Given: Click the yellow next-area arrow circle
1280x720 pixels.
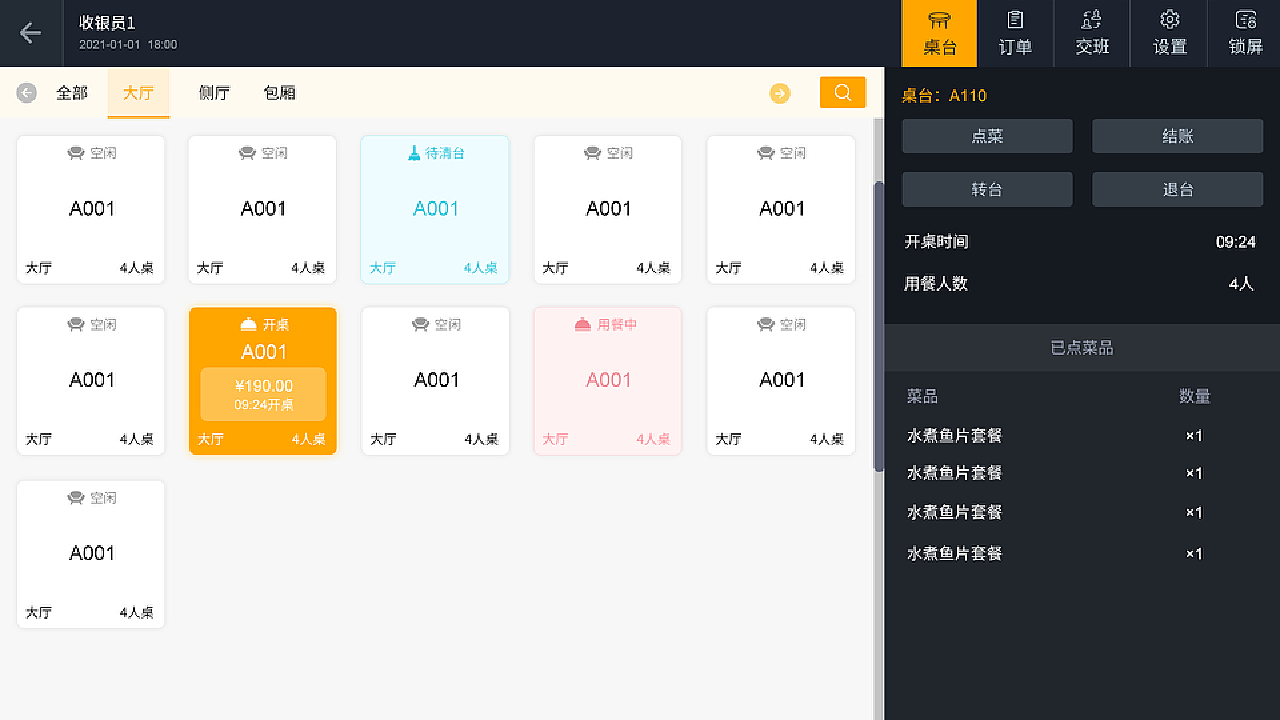Looking at the screenshot, I should click(x=780, y=93).
